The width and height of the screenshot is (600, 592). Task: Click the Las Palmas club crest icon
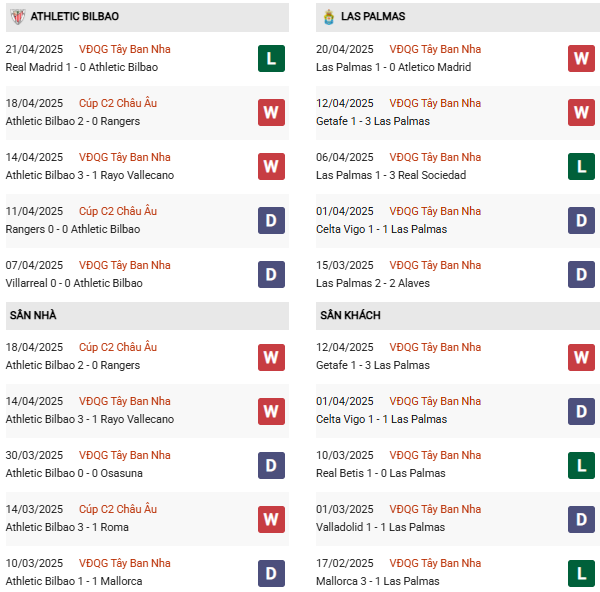pos(327,17)
